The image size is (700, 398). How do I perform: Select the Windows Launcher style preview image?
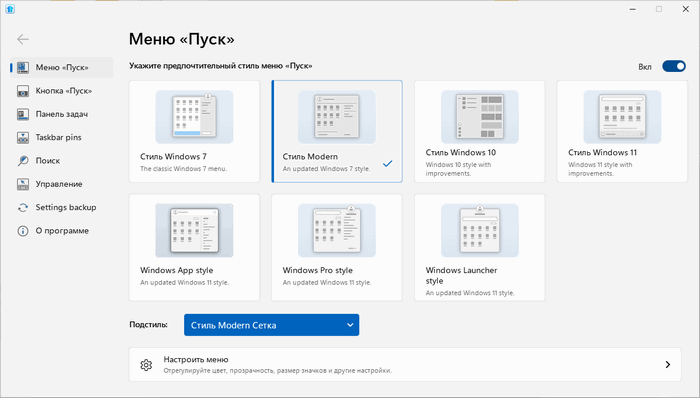[x=479, y=230]
